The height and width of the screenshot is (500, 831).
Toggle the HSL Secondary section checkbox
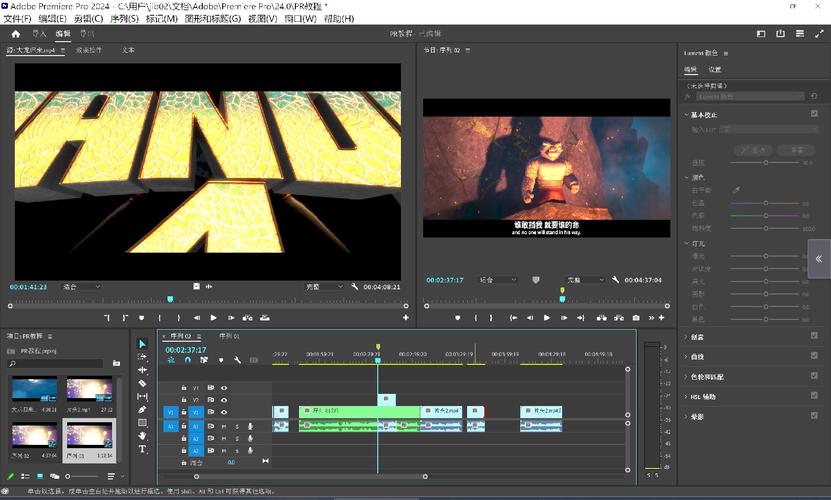[x=814, y=396]
